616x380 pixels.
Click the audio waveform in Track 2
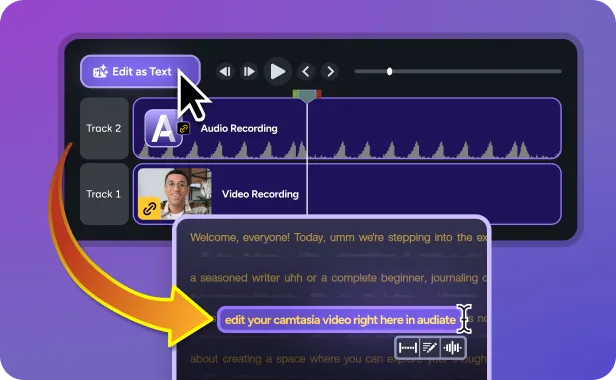pyautogui.click(x=348, y=150)
